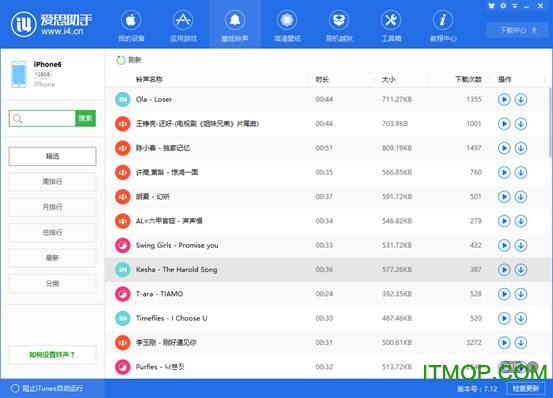The width and height of the screenshot is (553, 398).
Task: Click the iPhone6 device thumbnail
Action: 18,74
